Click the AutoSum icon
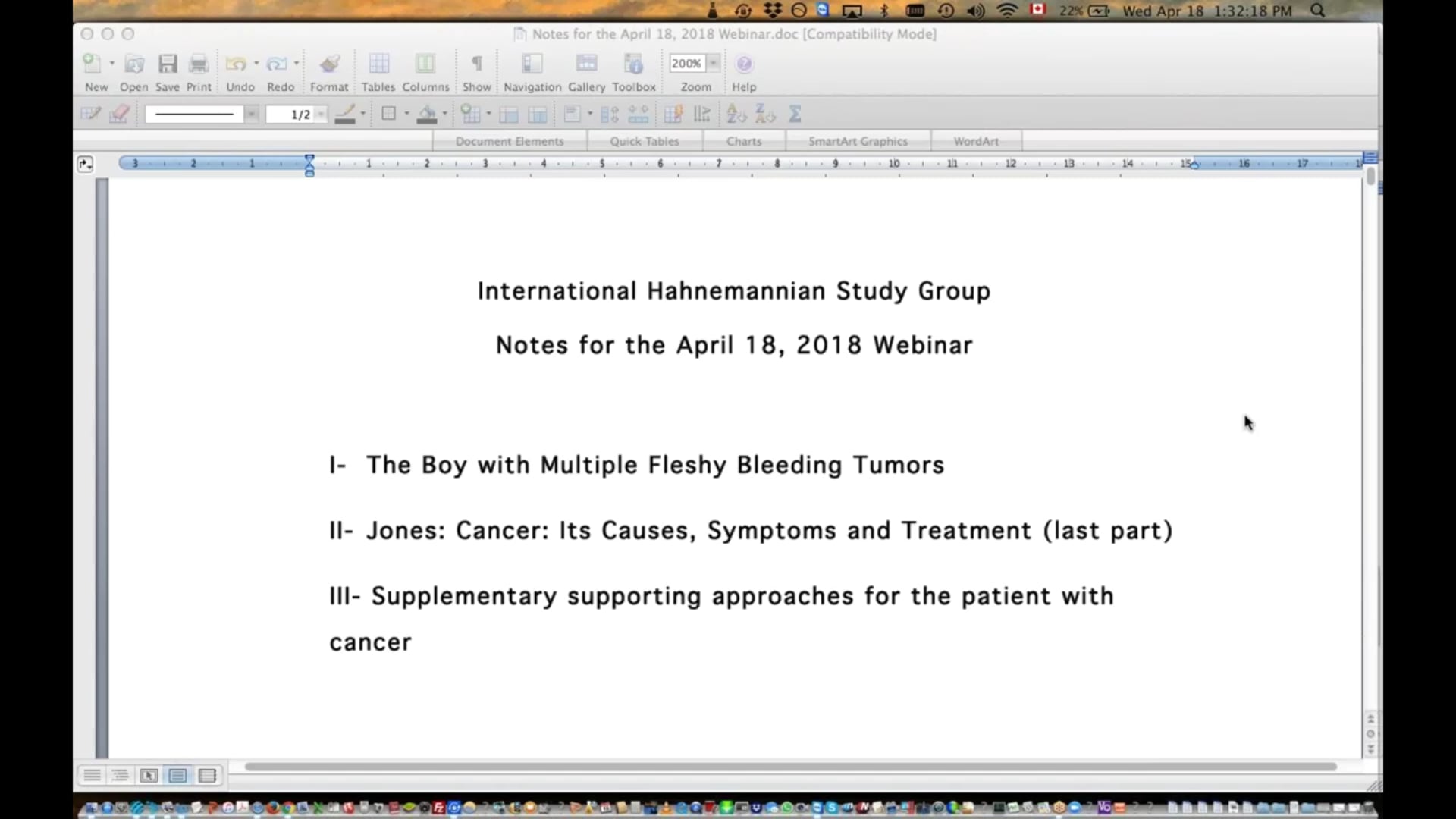The height and width of the screenshot is (819, 1456). tap(795, 114)
